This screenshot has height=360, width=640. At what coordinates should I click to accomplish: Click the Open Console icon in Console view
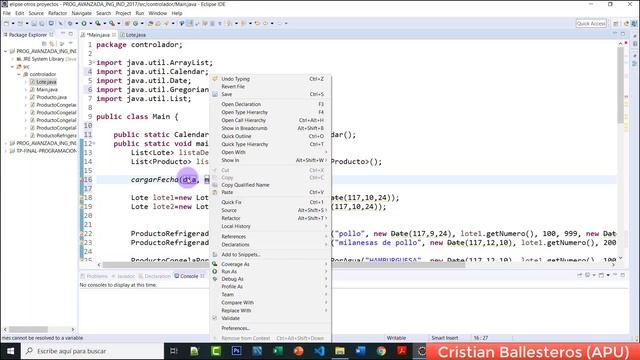point(601,276)
